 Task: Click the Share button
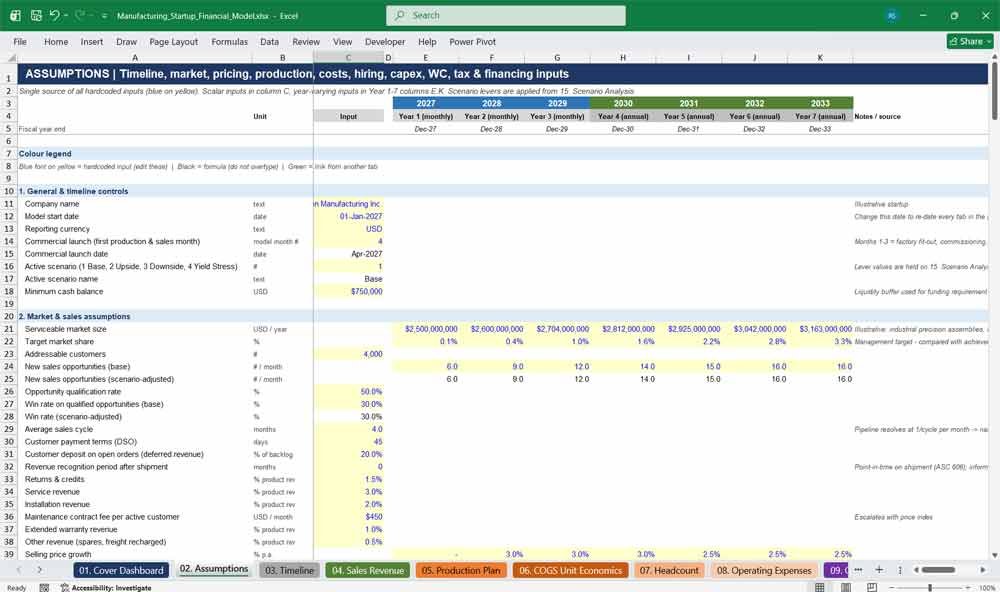click(x=970, y=41)
